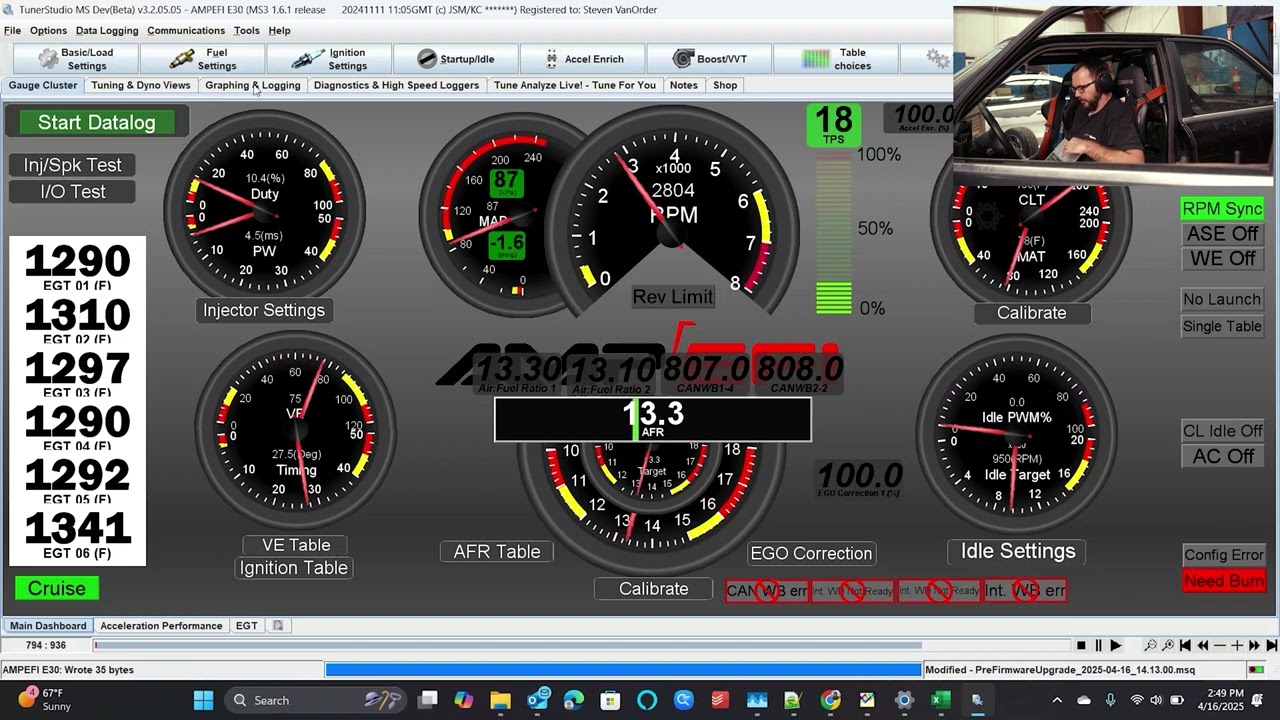
Task: Jump to end of log playback
Action: [1271, 646]
